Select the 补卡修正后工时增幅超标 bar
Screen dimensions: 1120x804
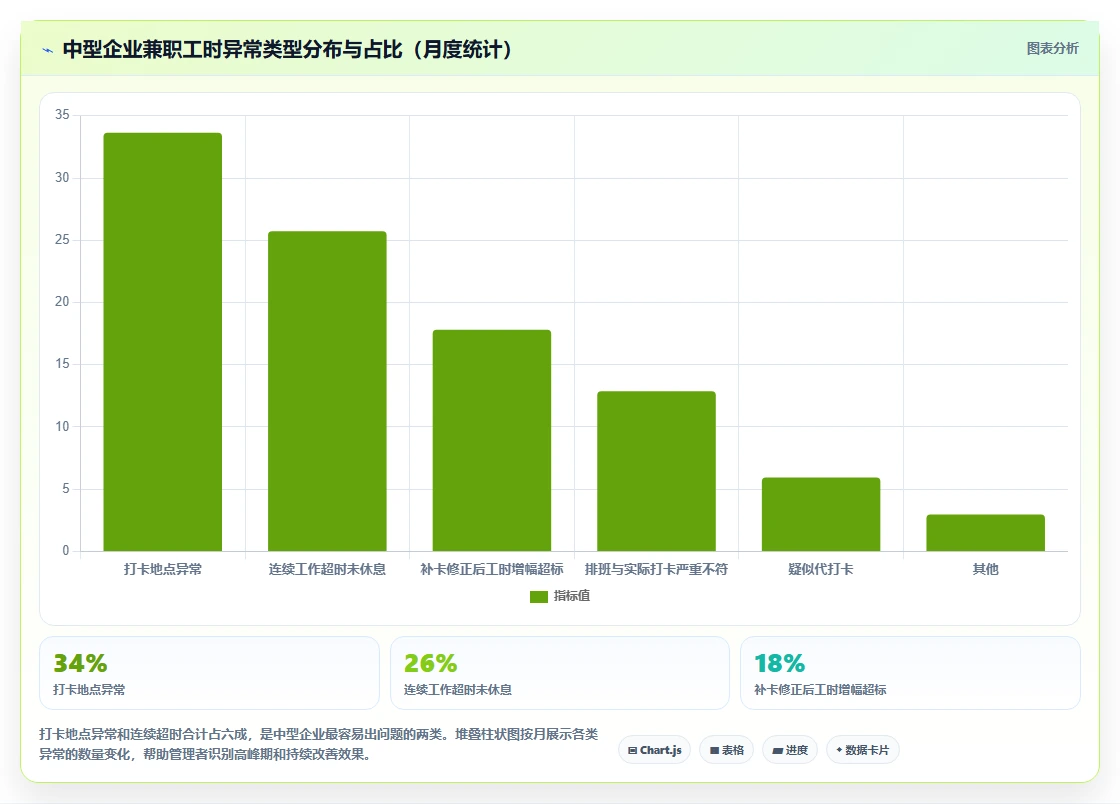(x=492, y=441)
